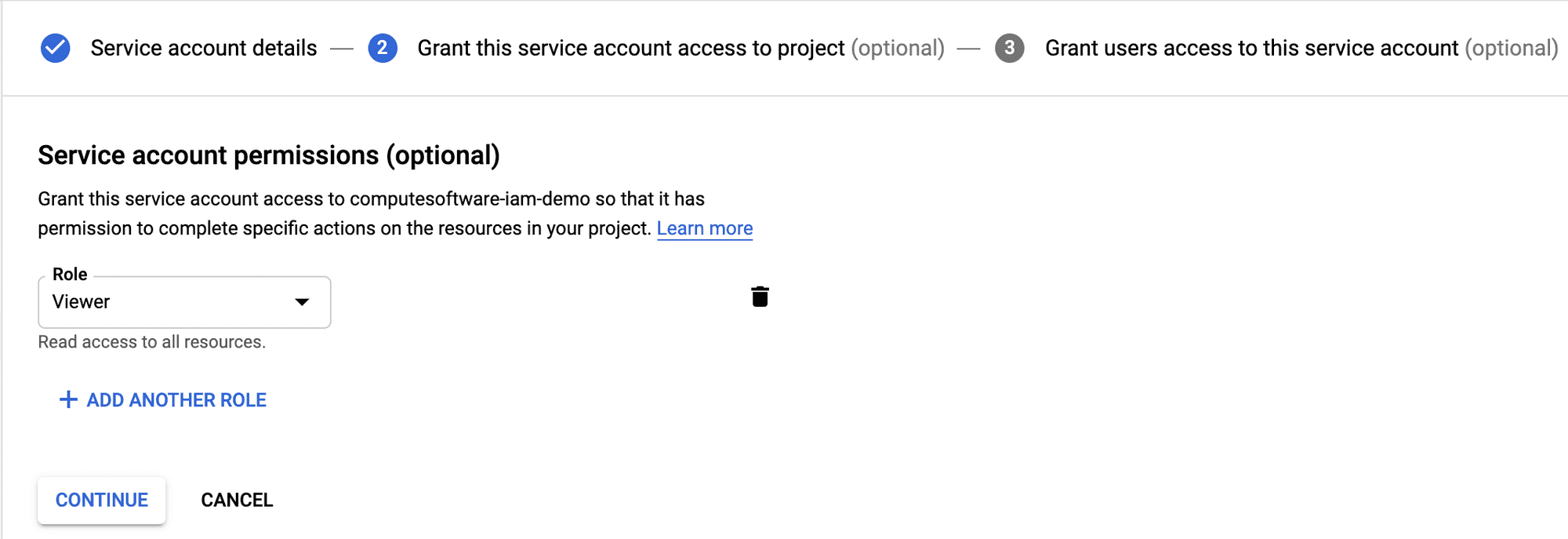Click the (optional) text in step 2 title
Image resolution: width=1568 pixels, height=539 pixels.
coord(897,48)
